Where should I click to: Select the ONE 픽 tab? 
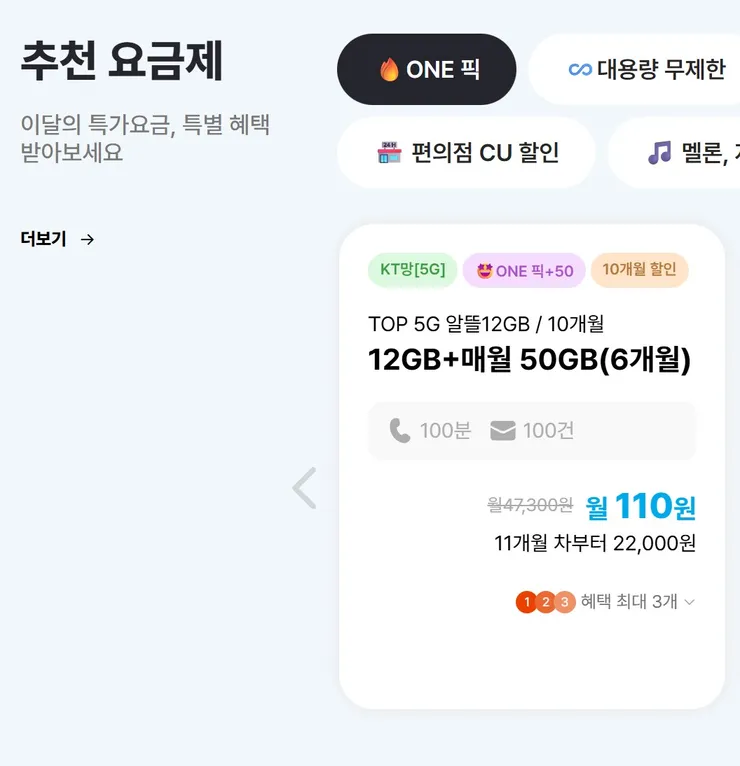click(427, 70)
